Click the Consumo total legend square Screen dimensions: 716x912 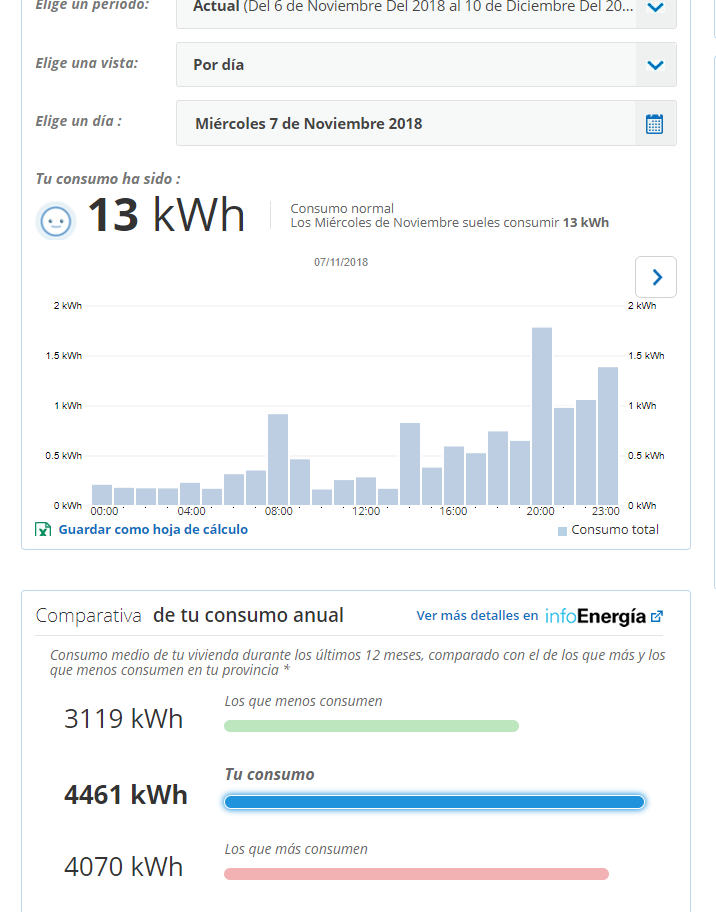[562, 531]
